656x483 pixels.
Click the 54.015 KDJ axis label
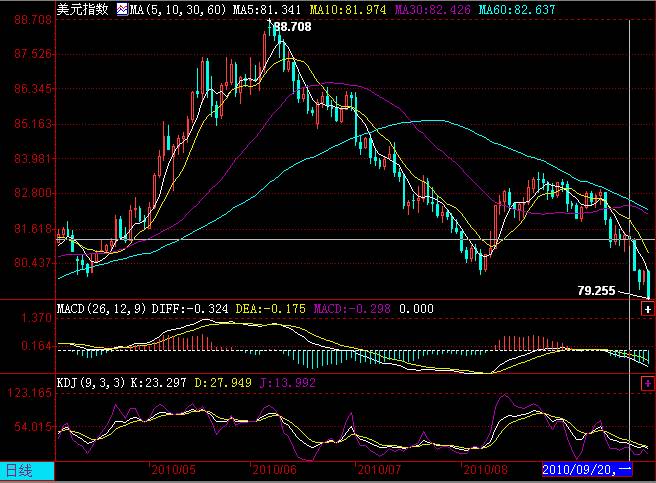33,427
